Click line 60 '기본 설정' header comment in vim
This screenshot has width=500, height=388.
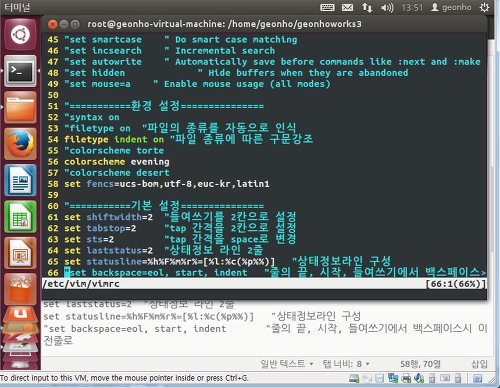pos(164,206)
